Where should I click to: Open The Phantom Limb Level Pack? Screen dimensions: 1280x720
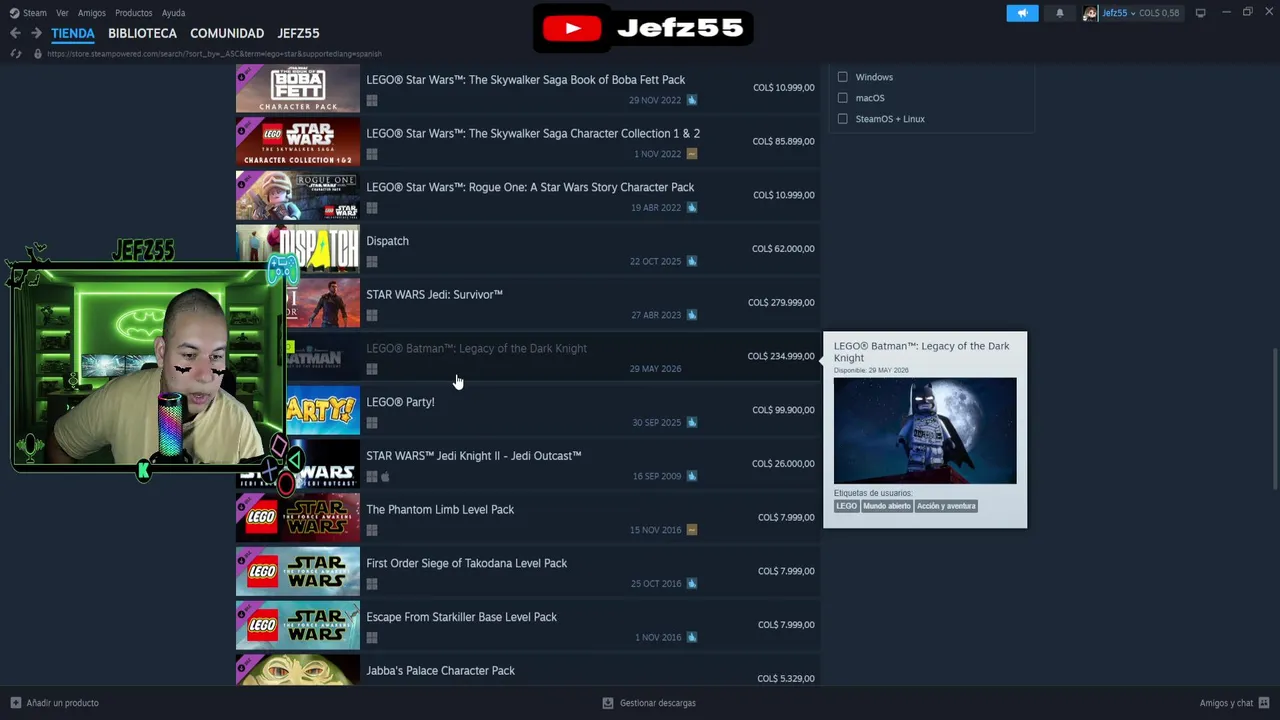pos(528,518)
